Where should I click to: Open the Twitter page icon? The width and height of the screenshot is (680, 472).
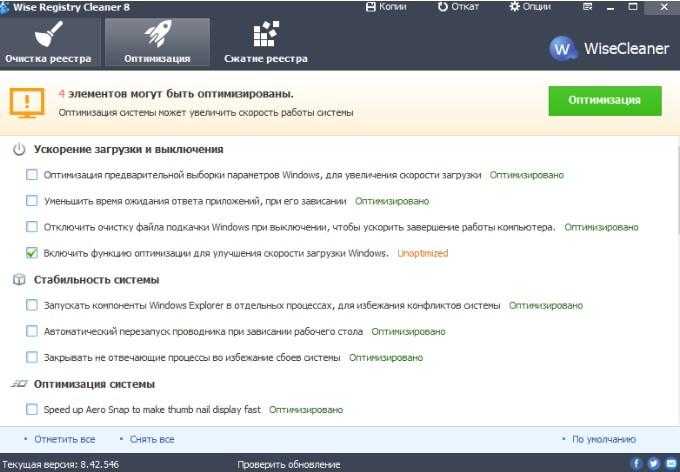pyautogui.click(x=654, y=464)
